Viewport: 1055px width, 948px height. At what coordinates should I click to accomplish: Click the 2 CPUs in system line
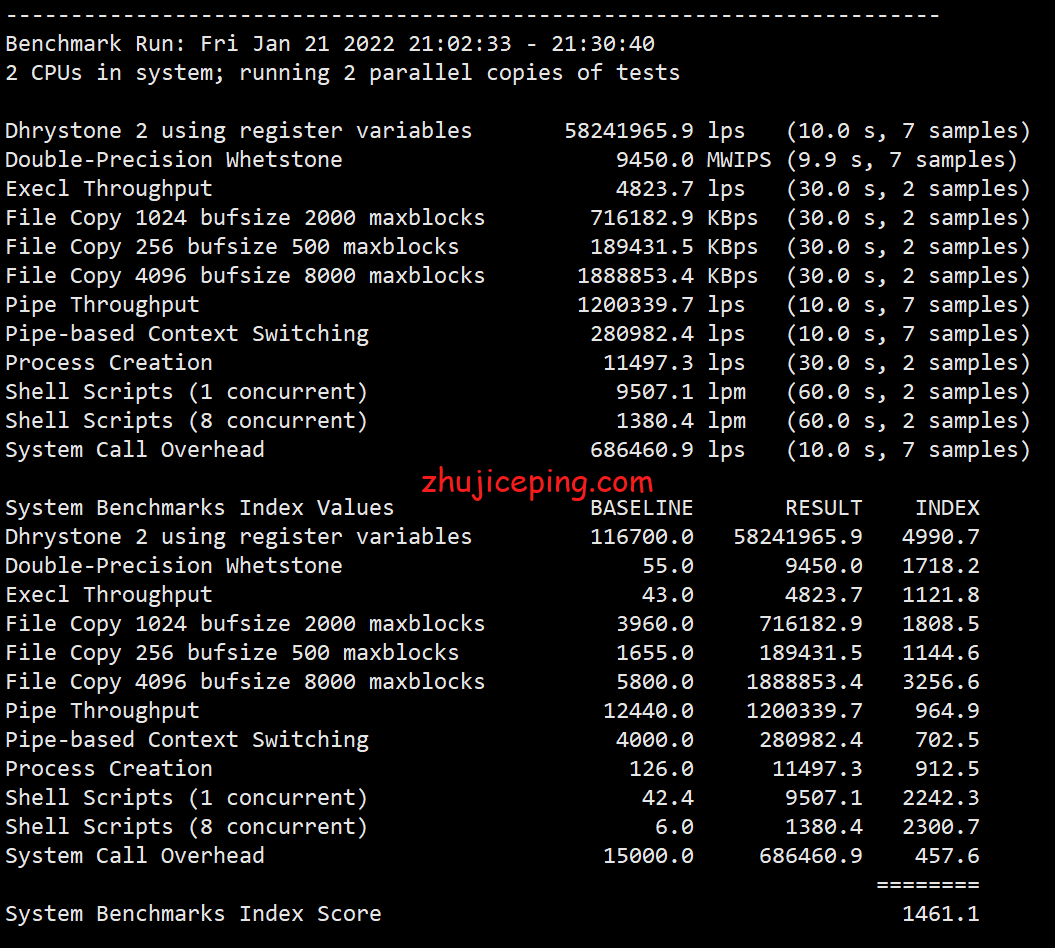pyautogui.click(x=342, y=73)
